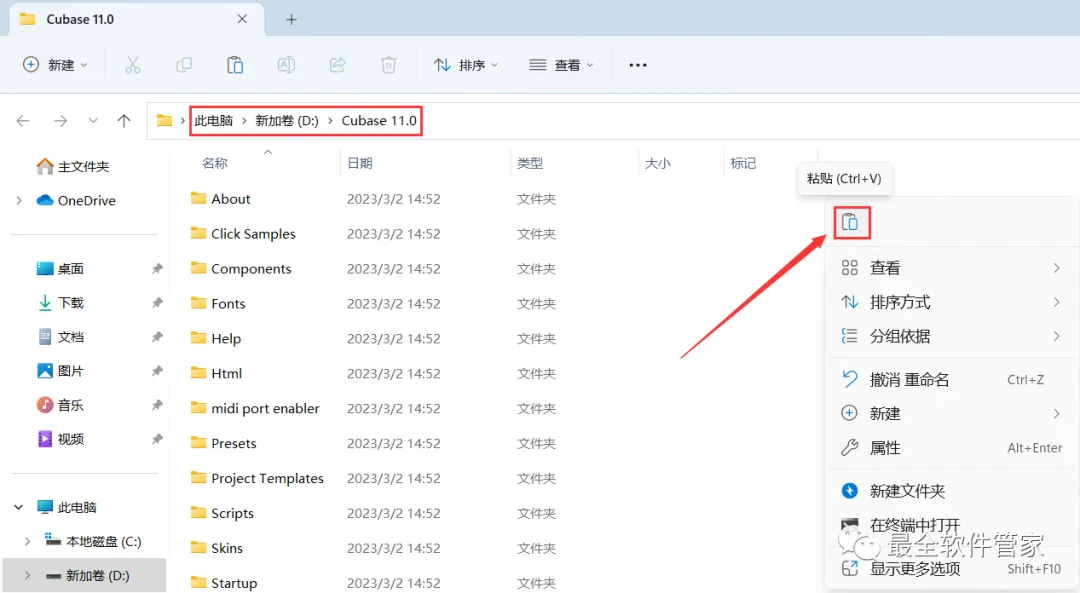Open 桌面 in the sidebar

[60, 269]
